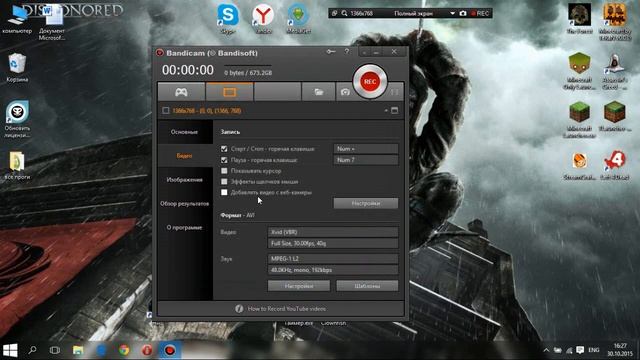Click the Start/Stop hotkey field showing Num +
640x360 pixels.
click(366, 149)
